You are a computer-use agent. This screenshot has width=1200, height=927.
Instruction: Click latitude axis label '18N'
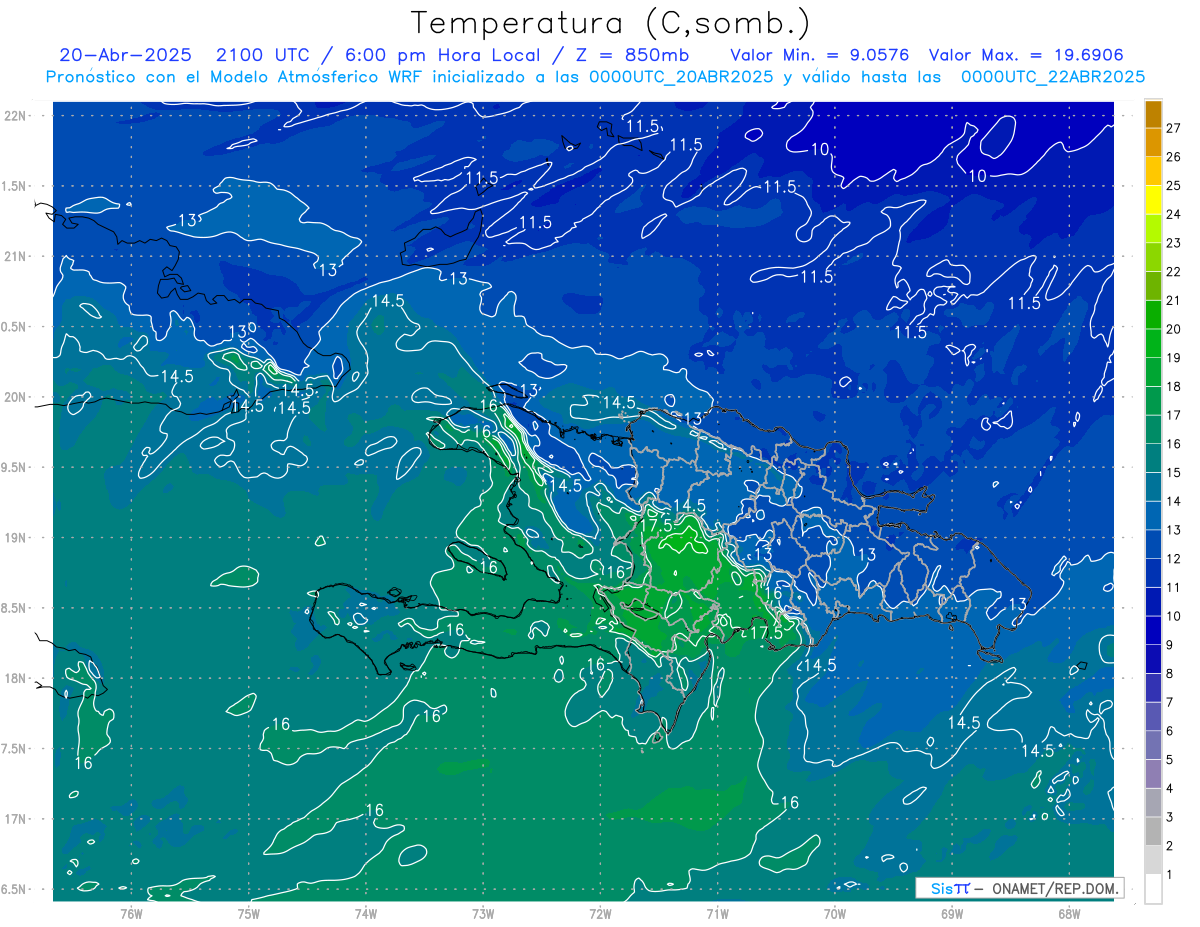(15, 678)
